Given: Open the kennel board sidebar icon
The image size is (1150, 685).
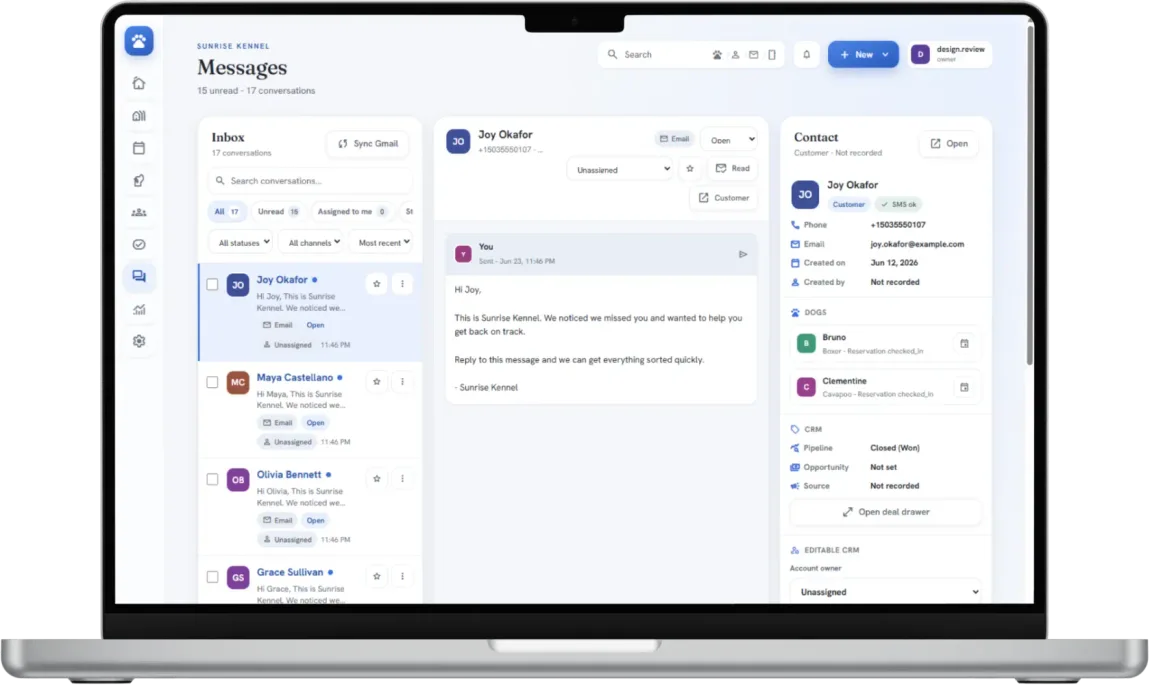Looking at the screenshot, I should (x=139, y=115).
